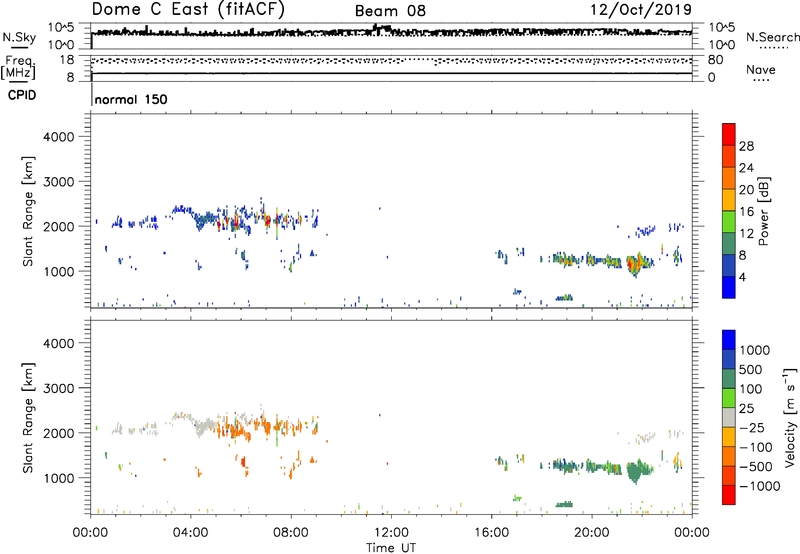The height and width of the screenshot is (554, 800).
Task: Click the grey segment of the Velocity colorbar
Action: tap(729, 418)
